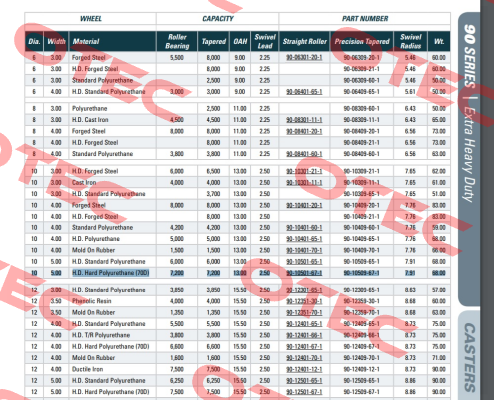The width and height of the screenshot is (494, 400).
Task: Click the Material column header
Action: (112, 42)
